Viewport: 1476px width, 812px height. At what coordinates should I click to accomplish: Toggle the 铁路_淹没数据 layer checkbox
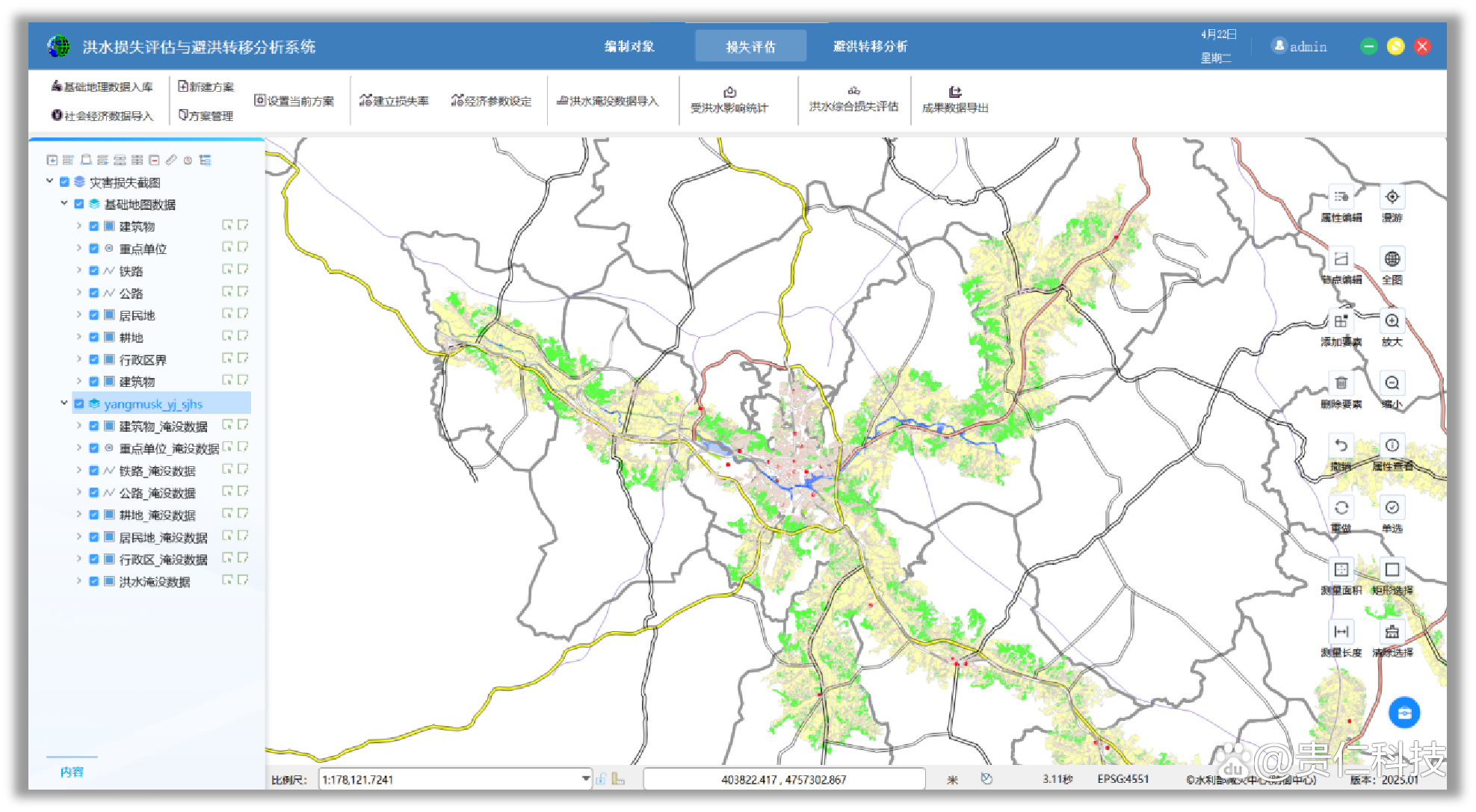(94, 471)
